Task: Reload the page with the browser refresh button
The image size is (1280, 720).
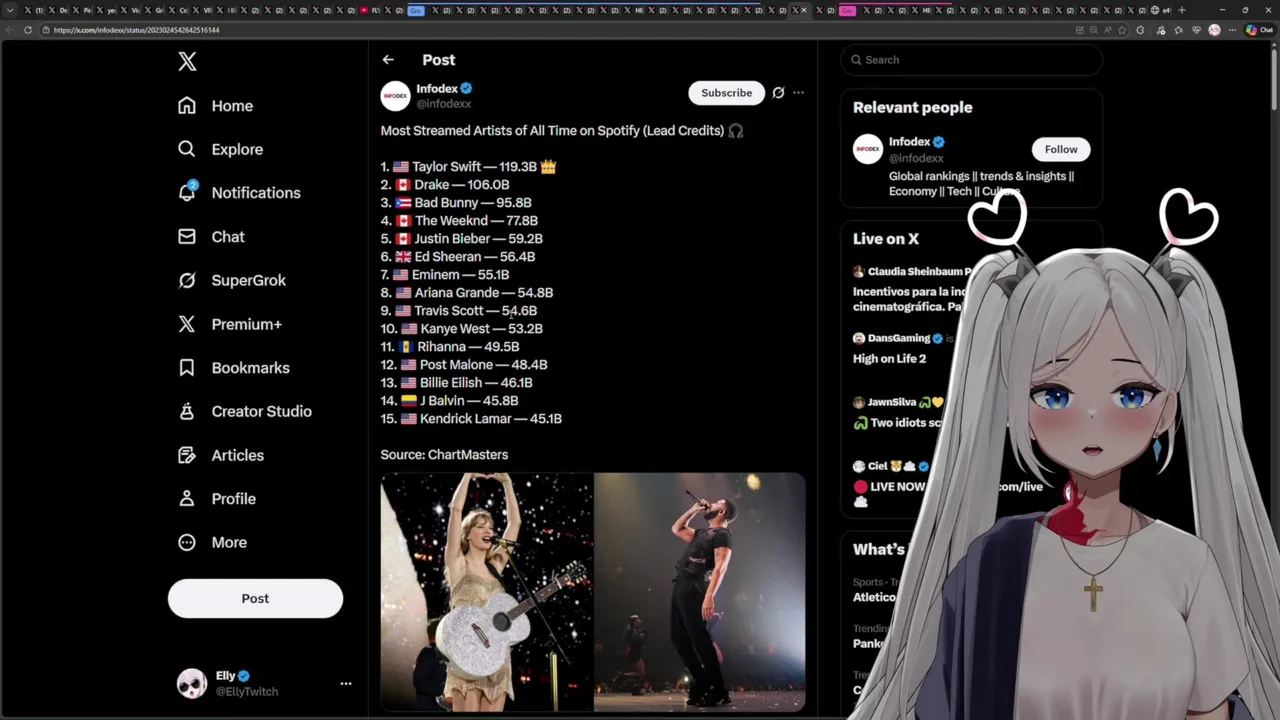Action: (x=27, y=30)
